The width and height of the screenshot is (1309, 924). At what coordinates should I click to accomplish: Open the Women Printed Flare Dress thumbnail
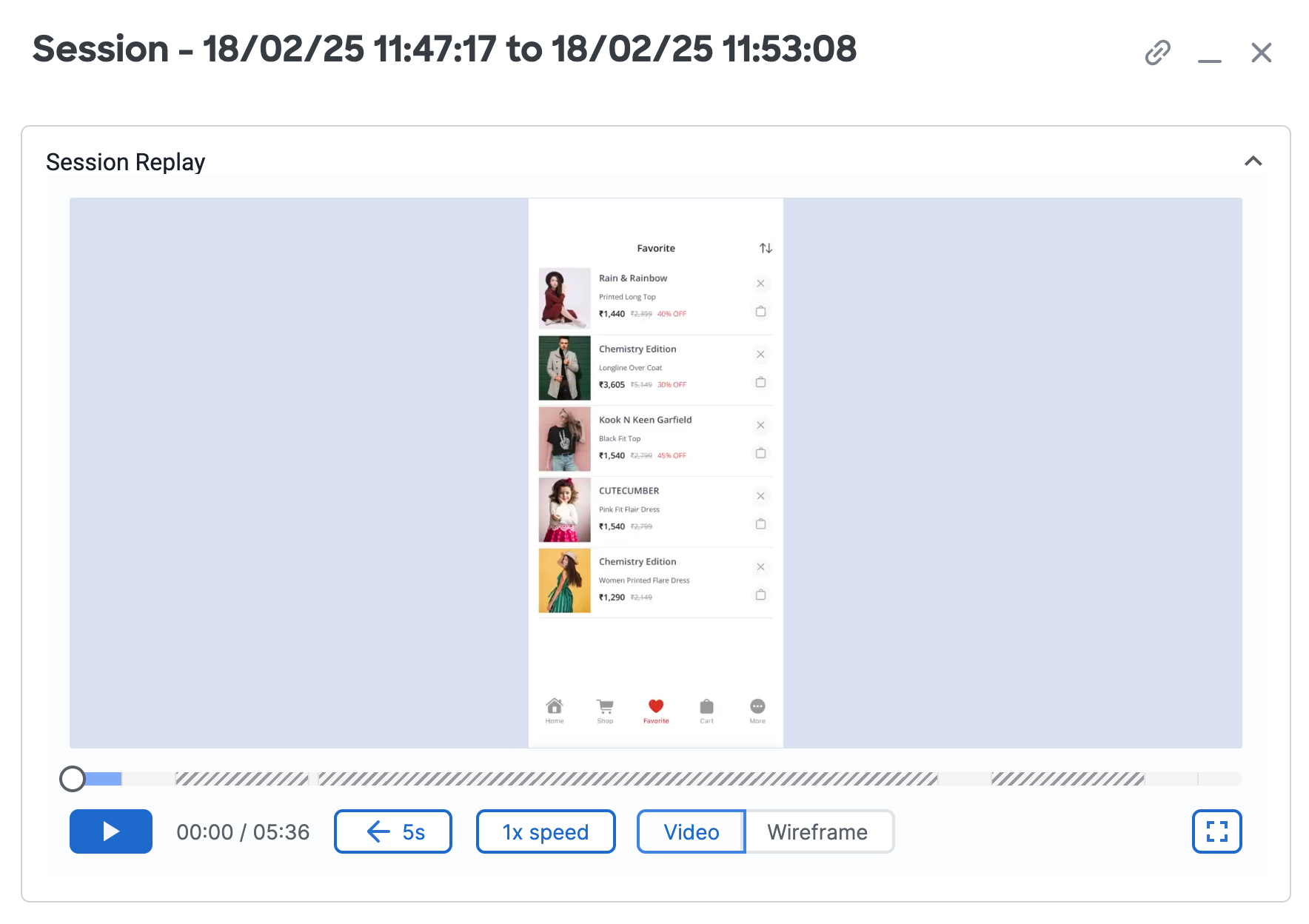pyautogui.click(x=564, y=580)
